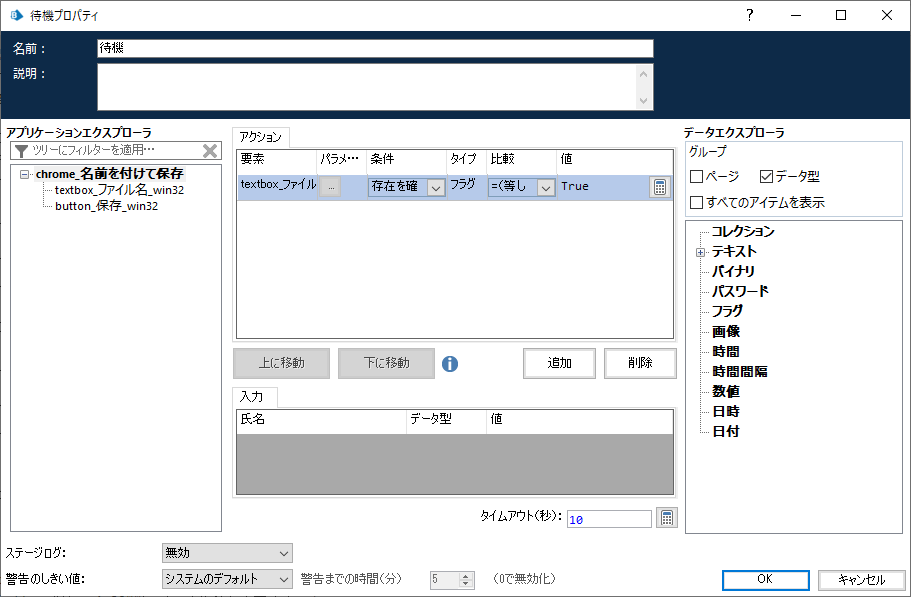Select chrome_名前を付けて保存 tree item
This screenshot has height=597, width=911.
click(109, 174)
